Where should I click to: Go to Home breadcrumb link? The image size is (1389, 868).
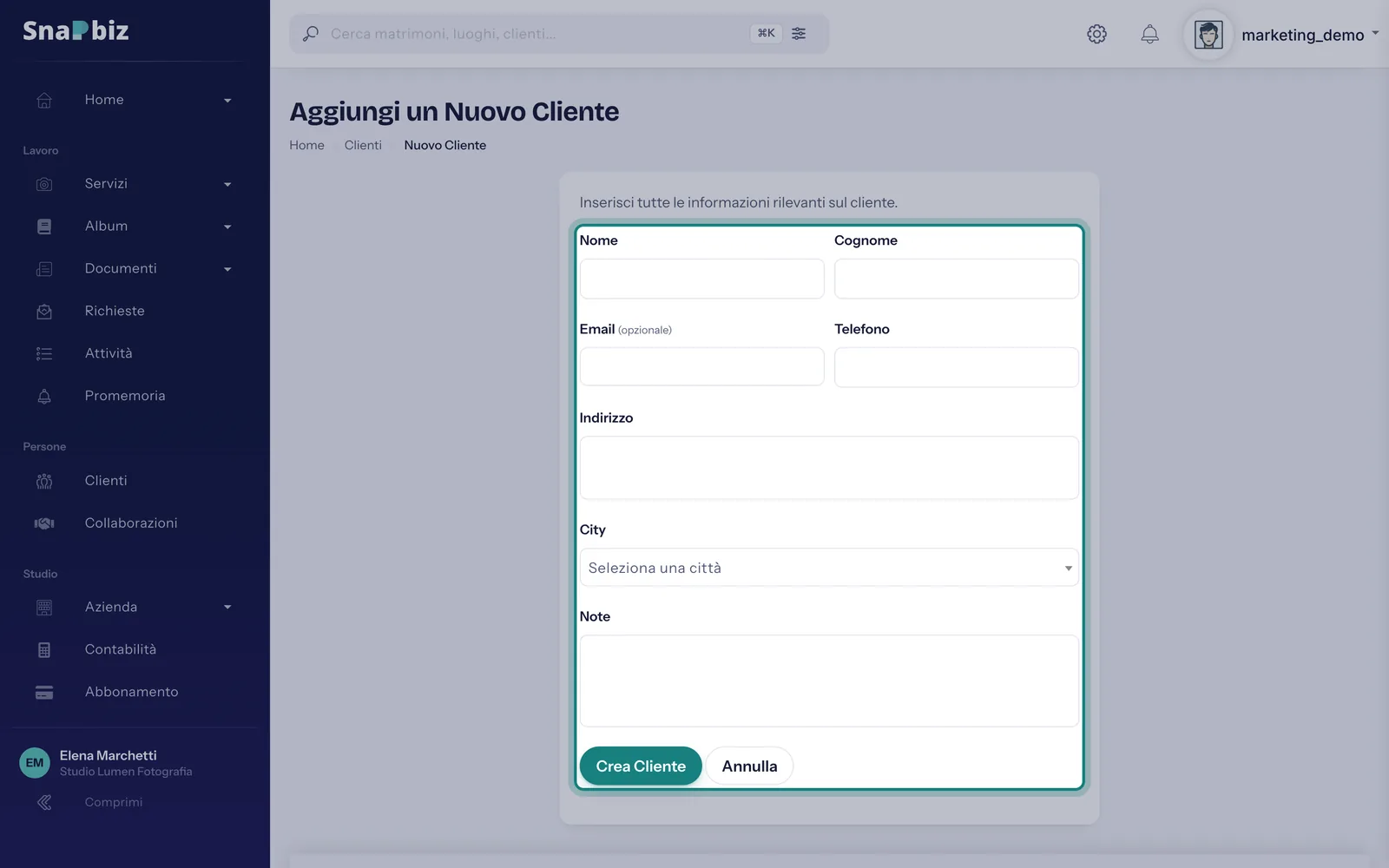click(306, 145)
